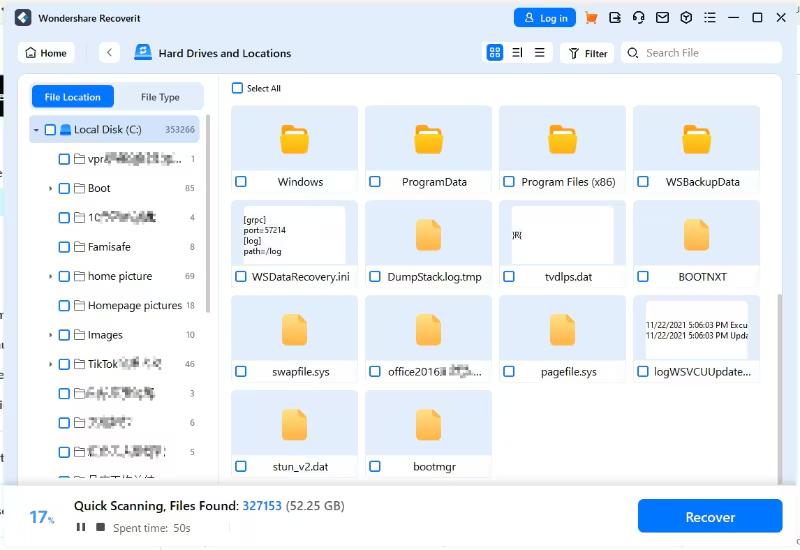Open the Filter options

pos(588,53)
